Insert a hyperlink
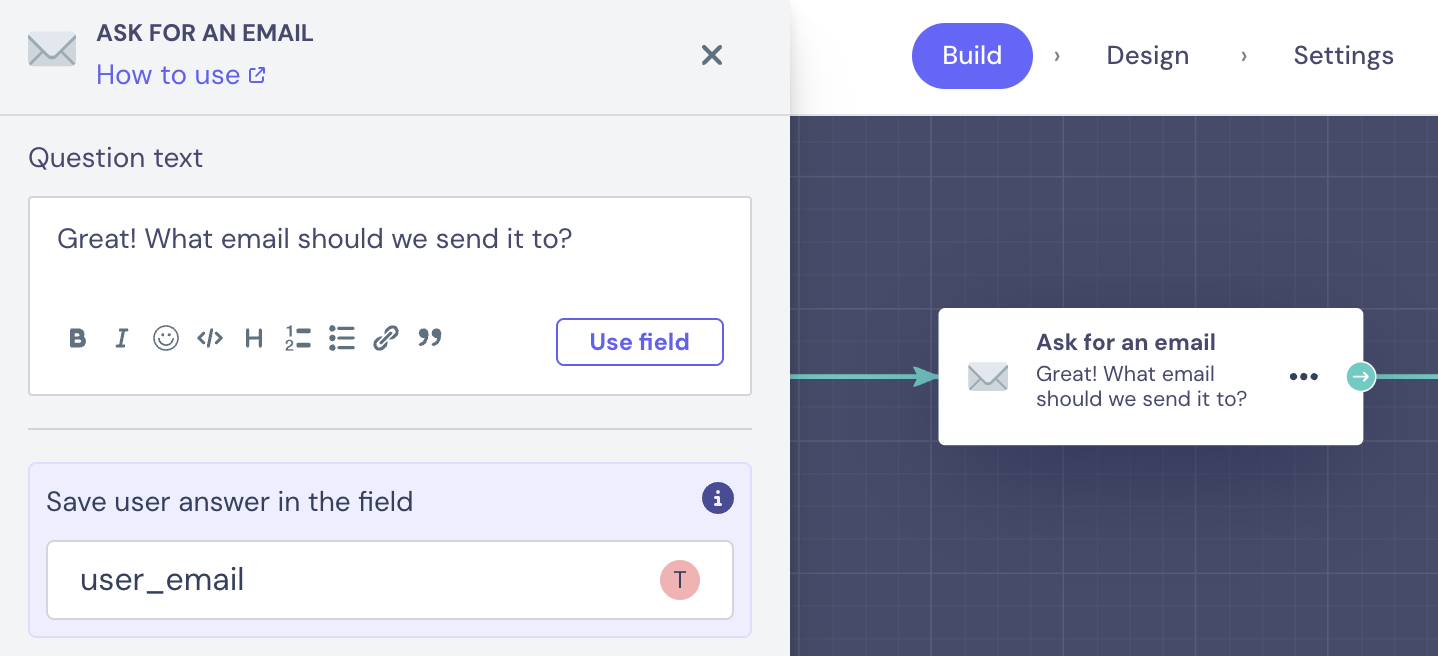The width and height of the screenshot is (1438, 656). pos(386,339)
